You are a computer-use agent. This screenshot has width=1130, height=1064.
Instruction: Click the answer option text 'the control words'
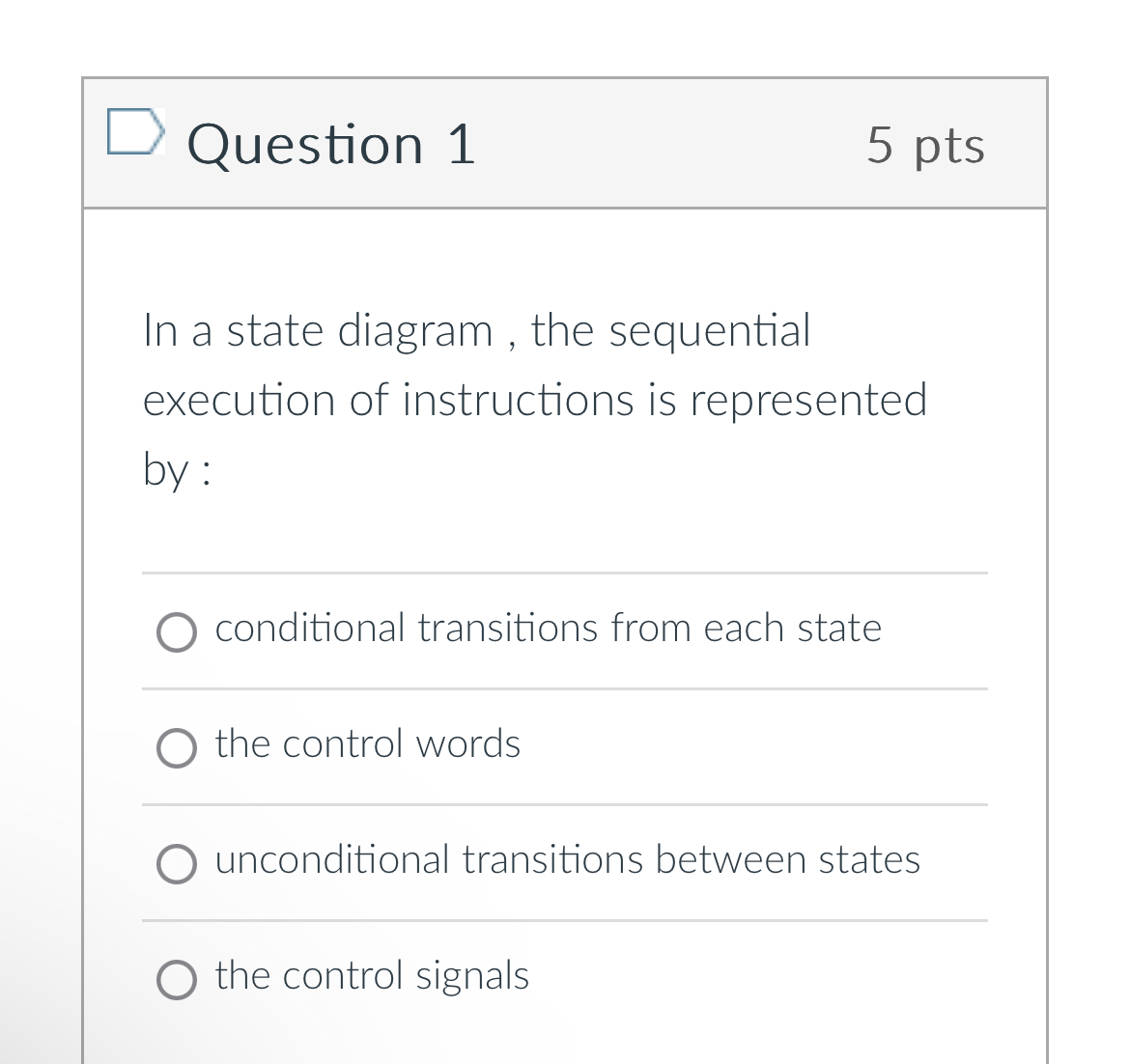(367, 743)
